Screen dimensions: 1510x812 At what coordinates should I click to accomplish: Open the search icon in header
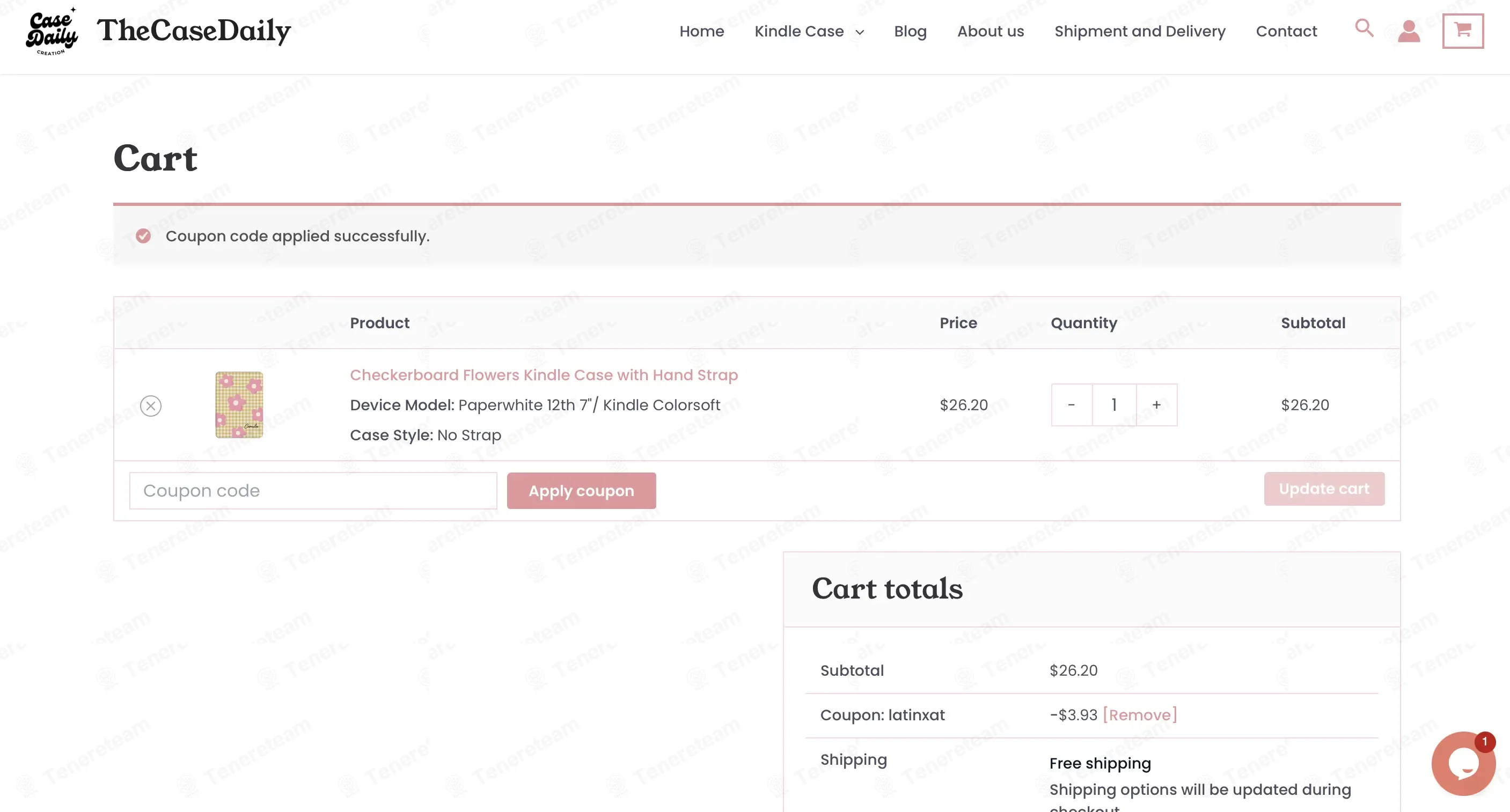click(x=1364, y=27)
